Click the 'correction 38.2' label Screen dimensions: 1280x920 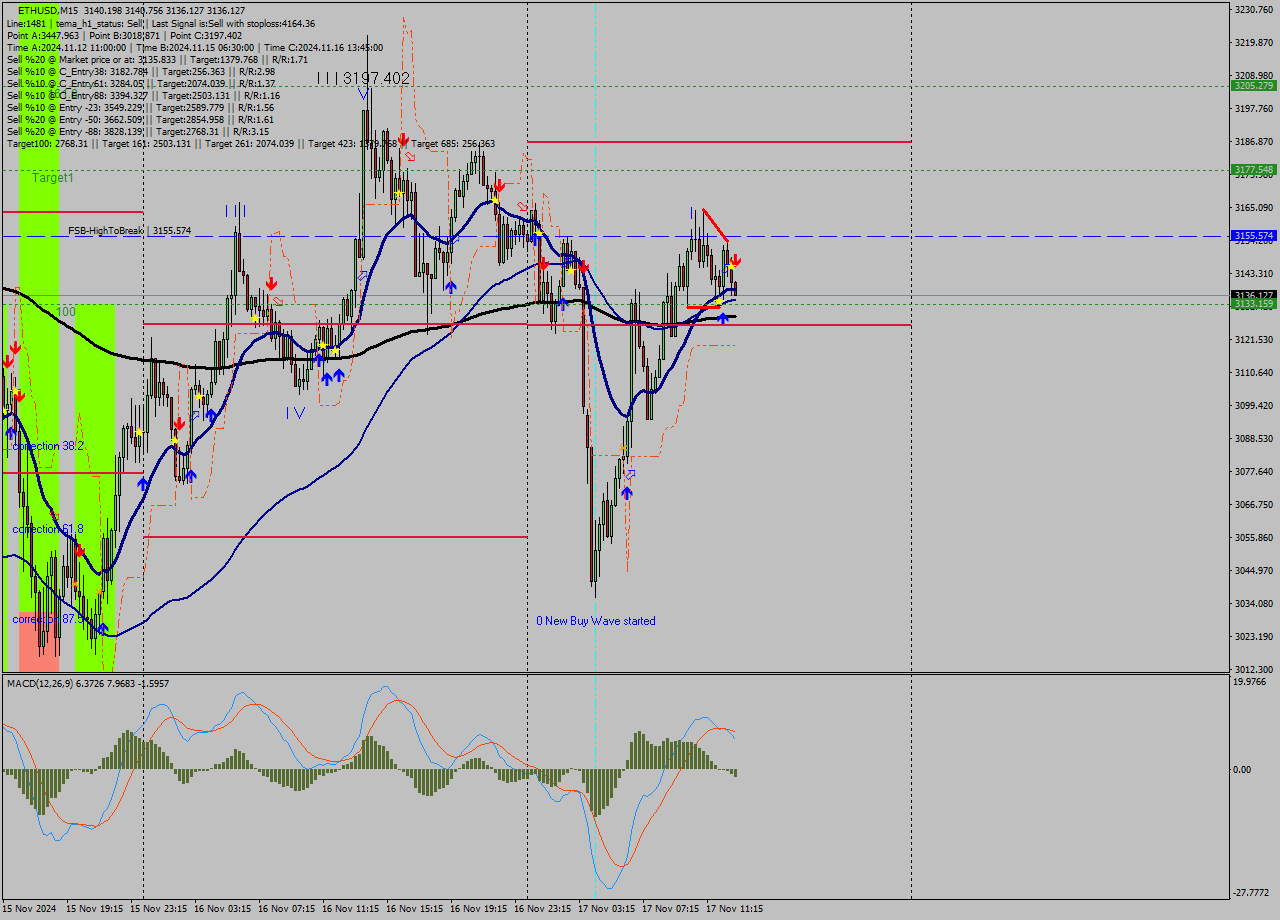[48, 446]
